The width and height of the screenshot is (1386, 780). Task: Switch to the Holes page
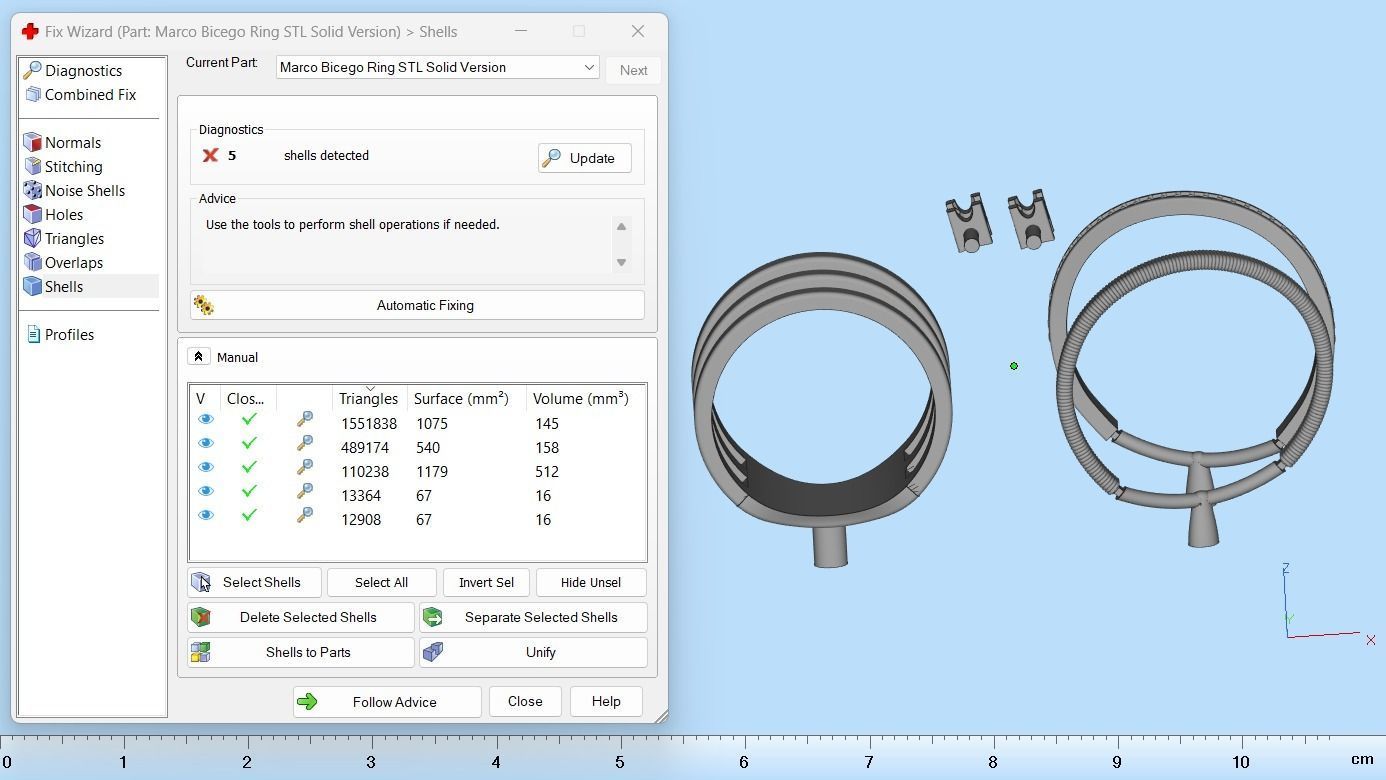point(64,214)
